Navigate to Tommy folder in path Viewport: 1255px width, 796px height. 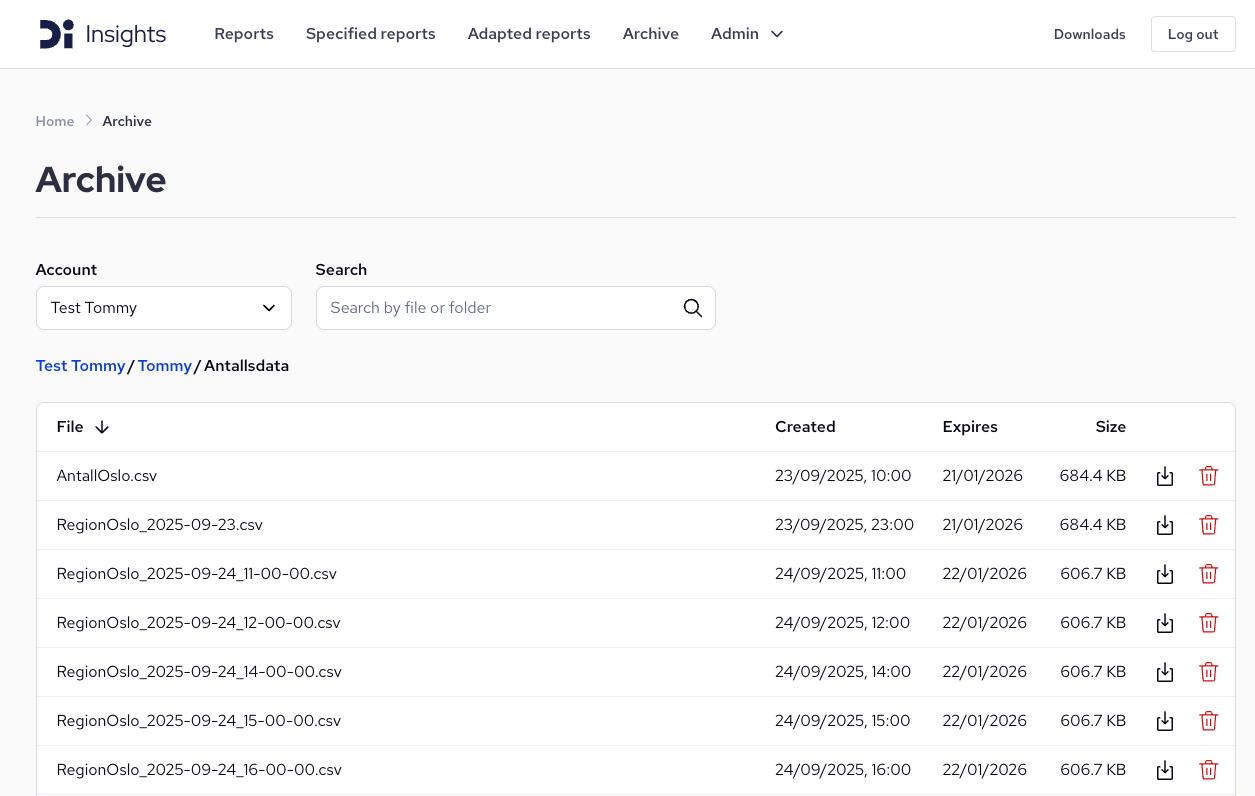point(165,366)
